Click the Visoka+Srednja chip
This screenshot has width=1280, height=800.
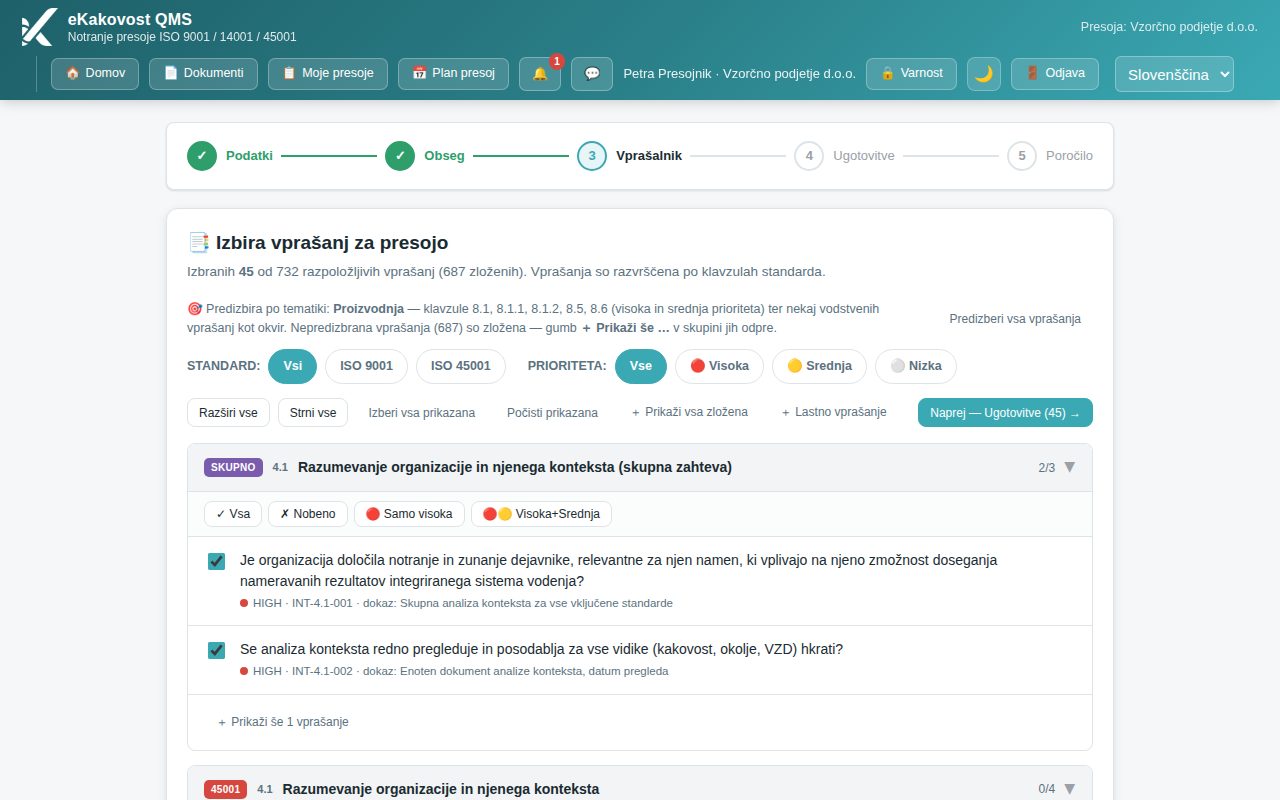[541, 514]
